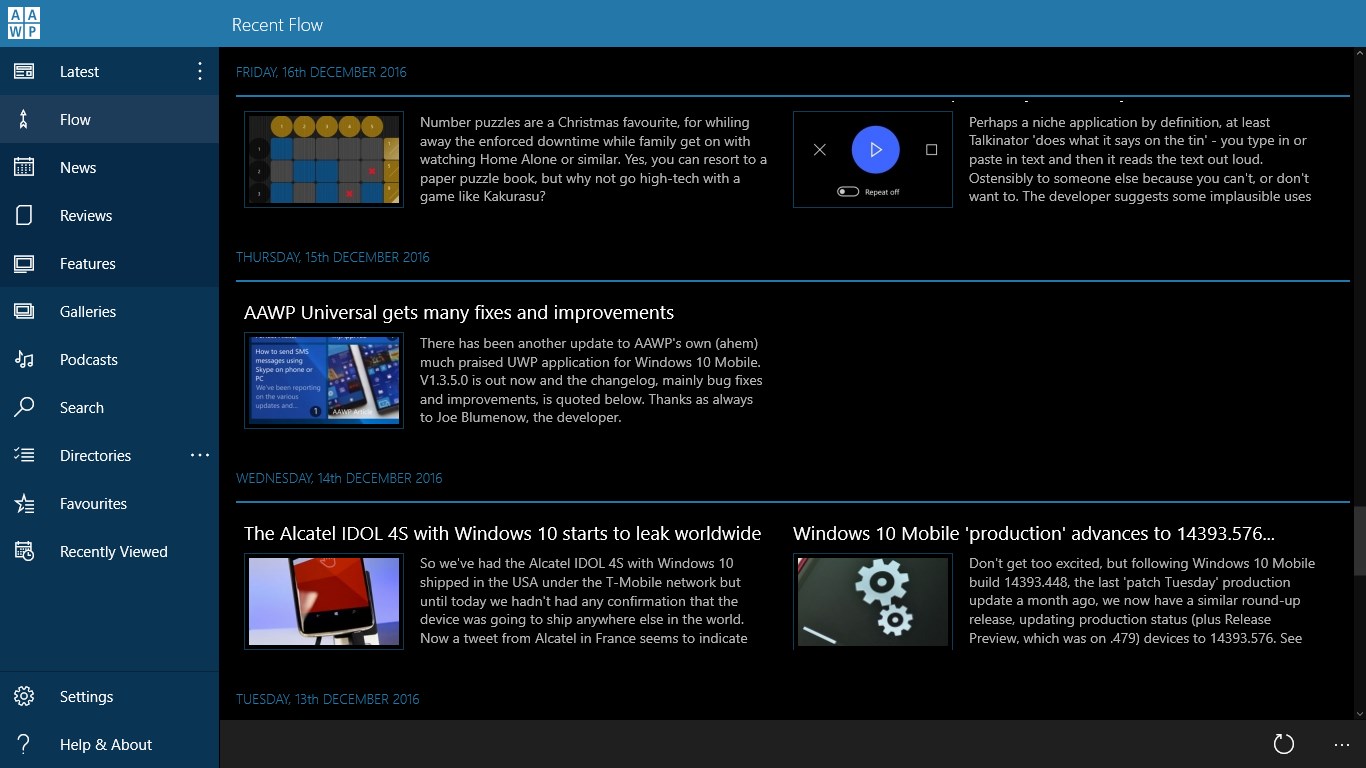Image resolution: width=1366 pixels, height=768 pixels.
Task: Open the Podcasts section
Action: tap(89, 359)
